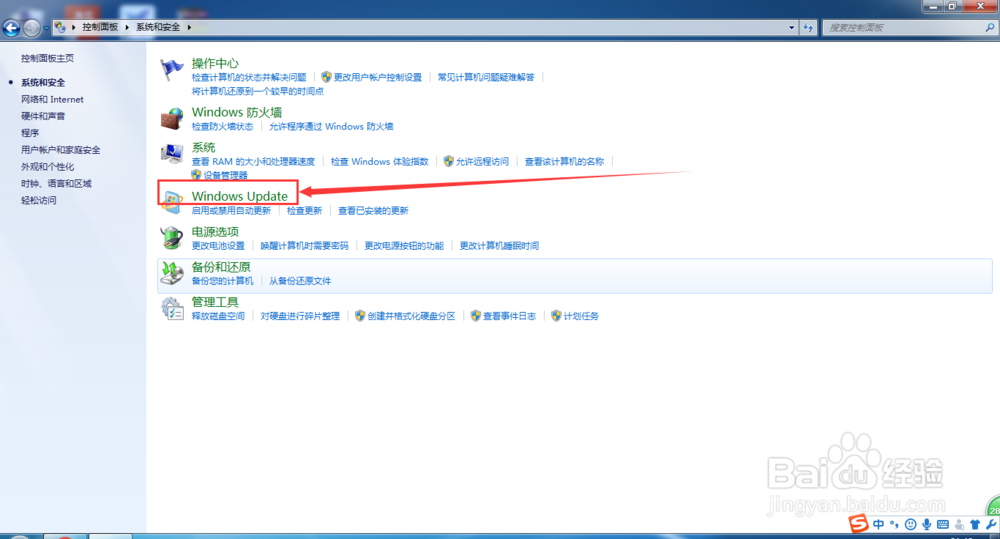Click the 电源选项 battery icon

pos(172,237)
